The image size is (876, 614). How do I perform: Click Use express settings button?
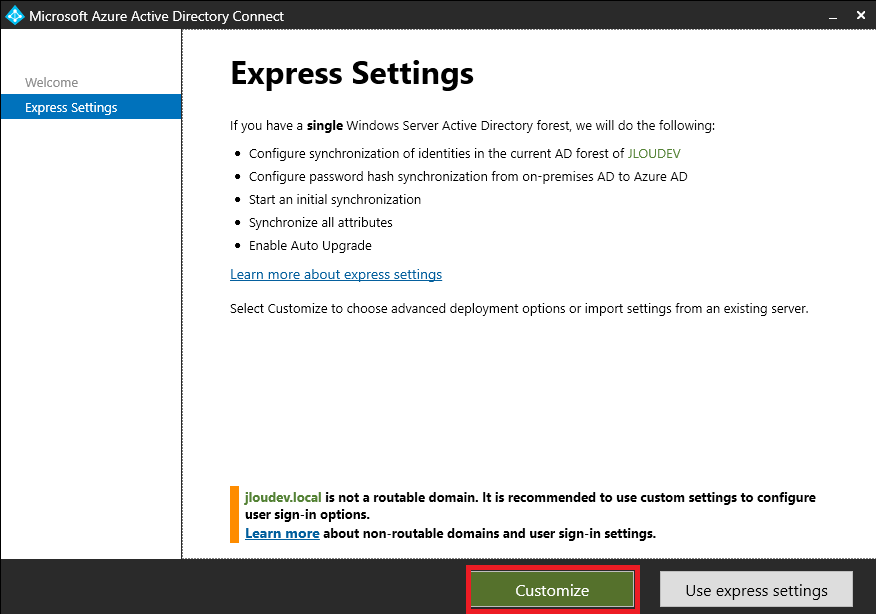point(756,590)
